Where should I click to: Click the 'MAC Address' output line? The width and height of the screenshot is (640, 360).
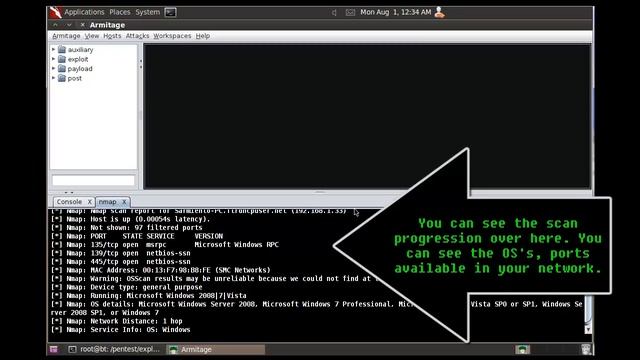[x=161, y=270]
